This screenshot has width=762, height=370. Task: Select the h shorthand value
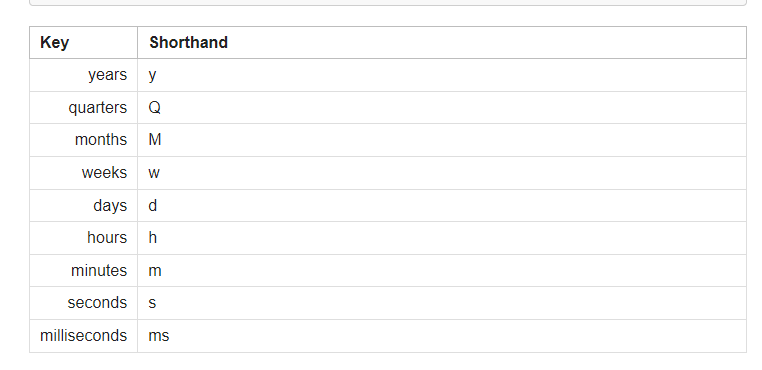pyautogui.click(x=153, y=238)
